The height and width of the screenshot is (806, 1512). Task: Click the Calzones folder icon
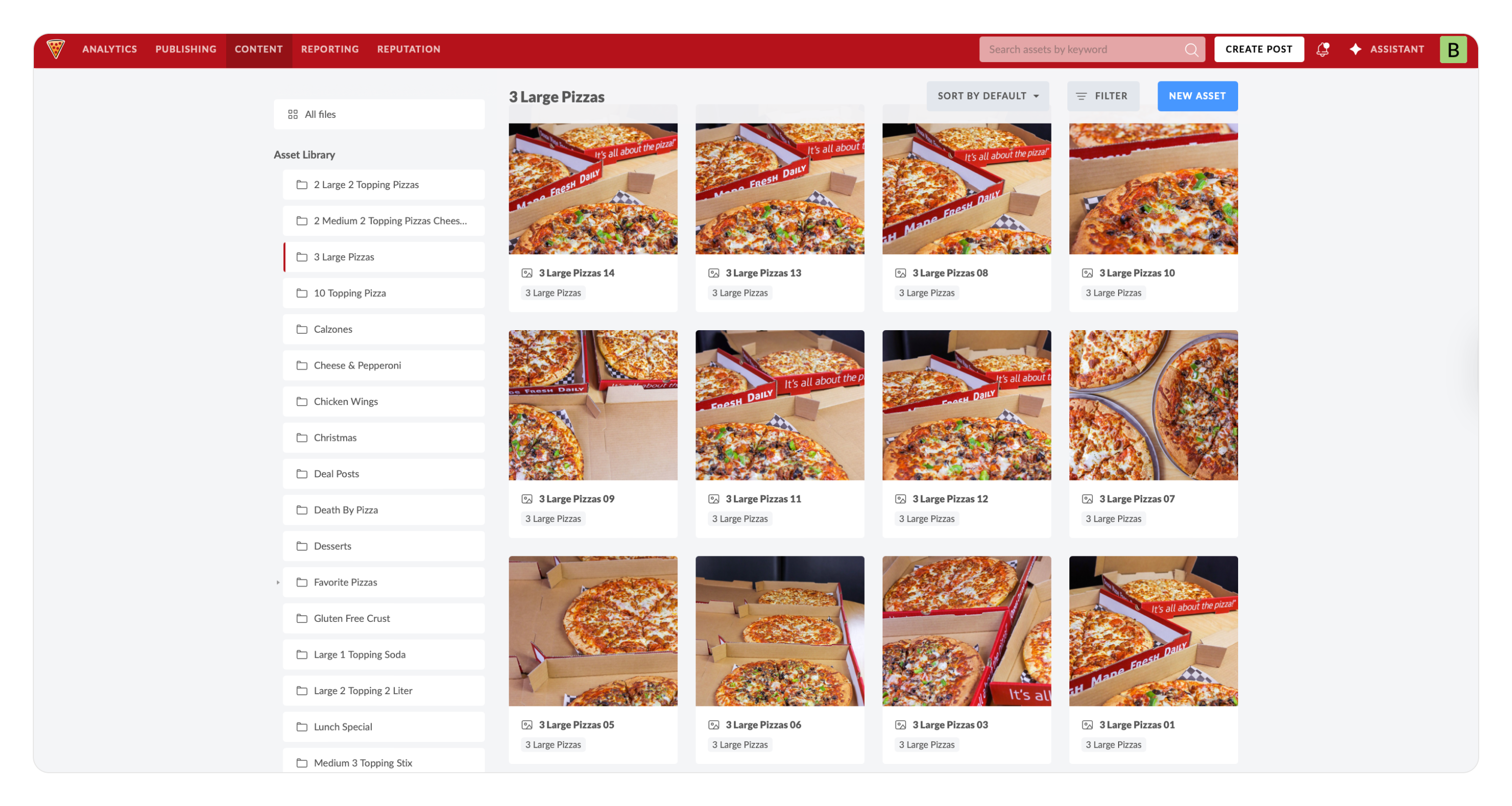tap(302, 329)
